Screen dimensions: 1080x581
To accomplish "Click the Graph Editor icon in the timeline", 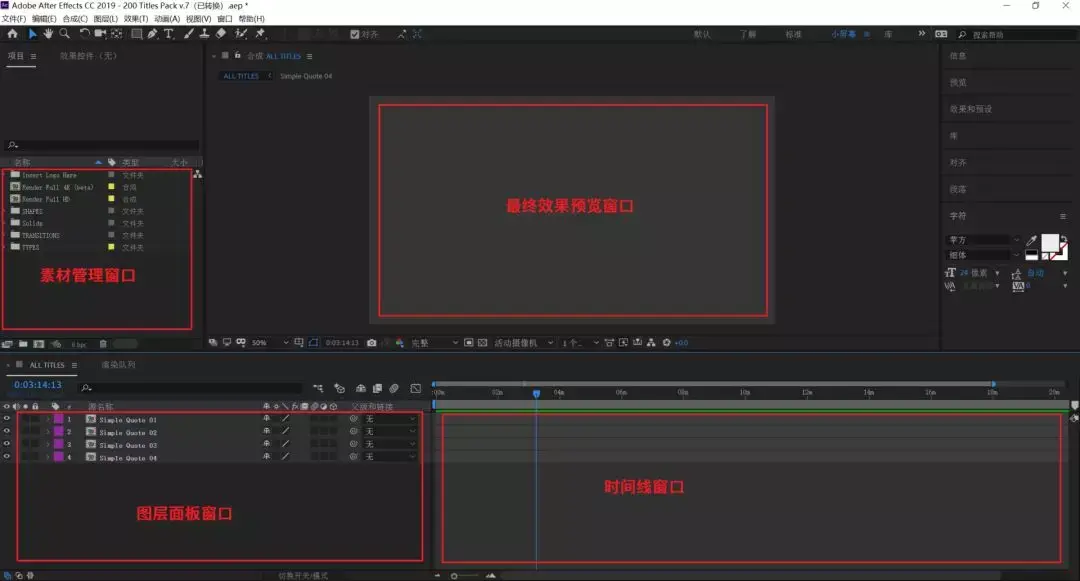I will (x=415, y=389).
